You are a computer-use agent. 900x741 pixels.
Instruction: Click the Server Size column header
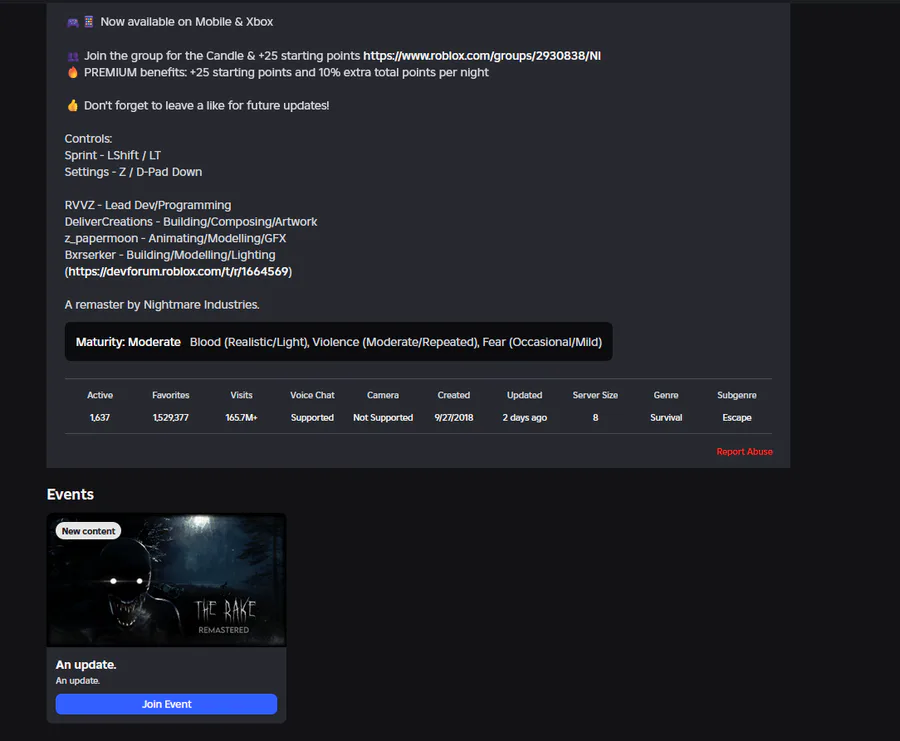click(595, 395)
